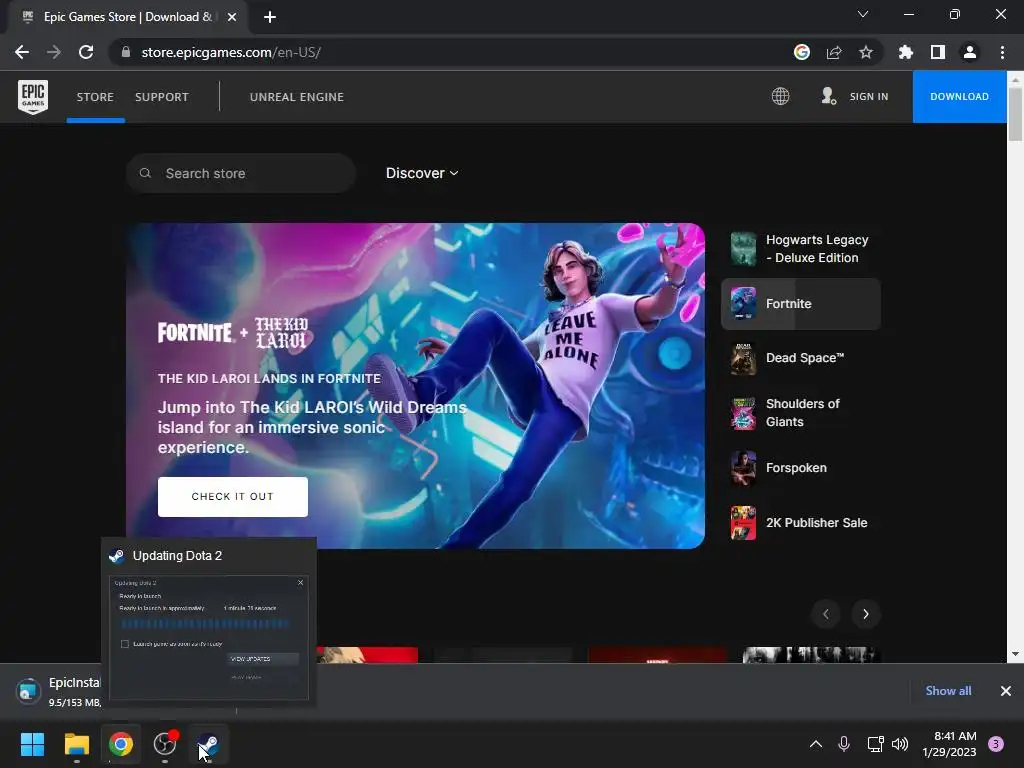Image resolution: width=1024 pixels, height=768 pixels.
Task: Bookmark this page with star icon
Action: 866,52
